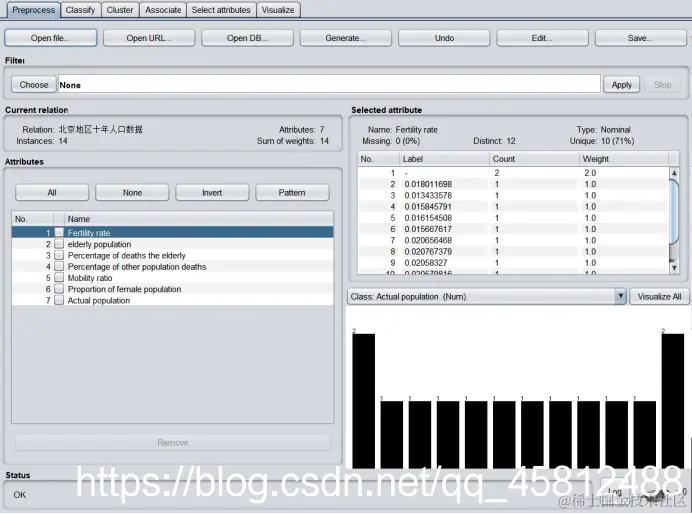Click the Undo button
Screen dimensions: 692x514
pos(444,38)
